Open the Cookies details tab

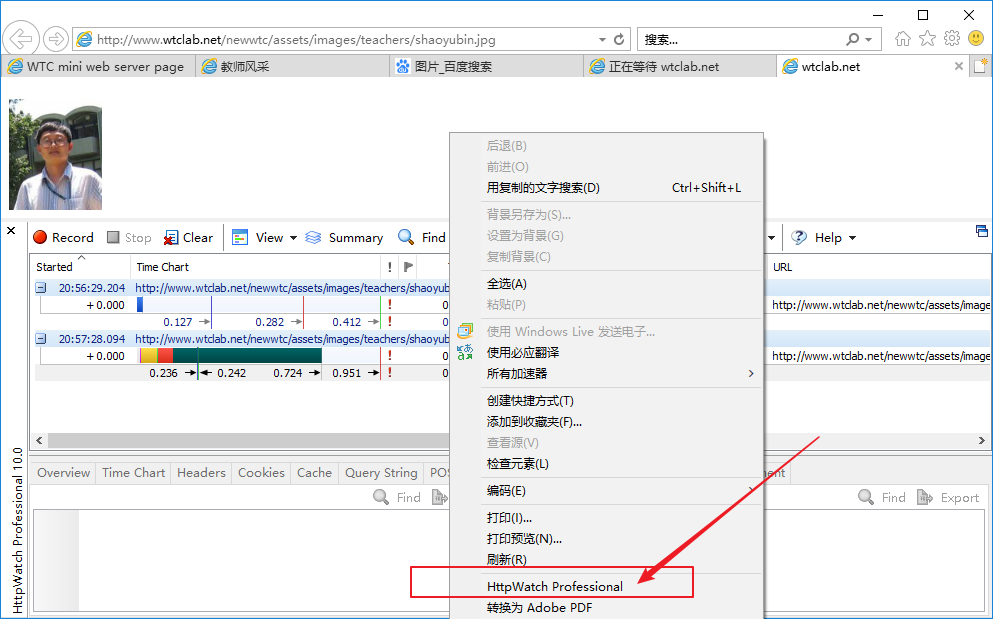[261, 473]
